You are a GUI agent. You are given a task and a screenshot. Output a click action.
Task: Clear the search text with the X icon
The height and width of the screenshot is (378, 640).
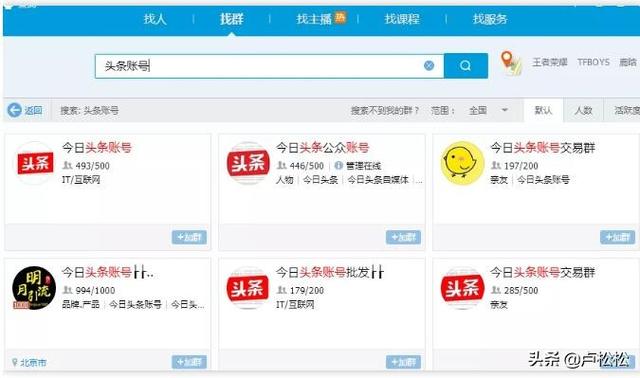coord(429,65)
